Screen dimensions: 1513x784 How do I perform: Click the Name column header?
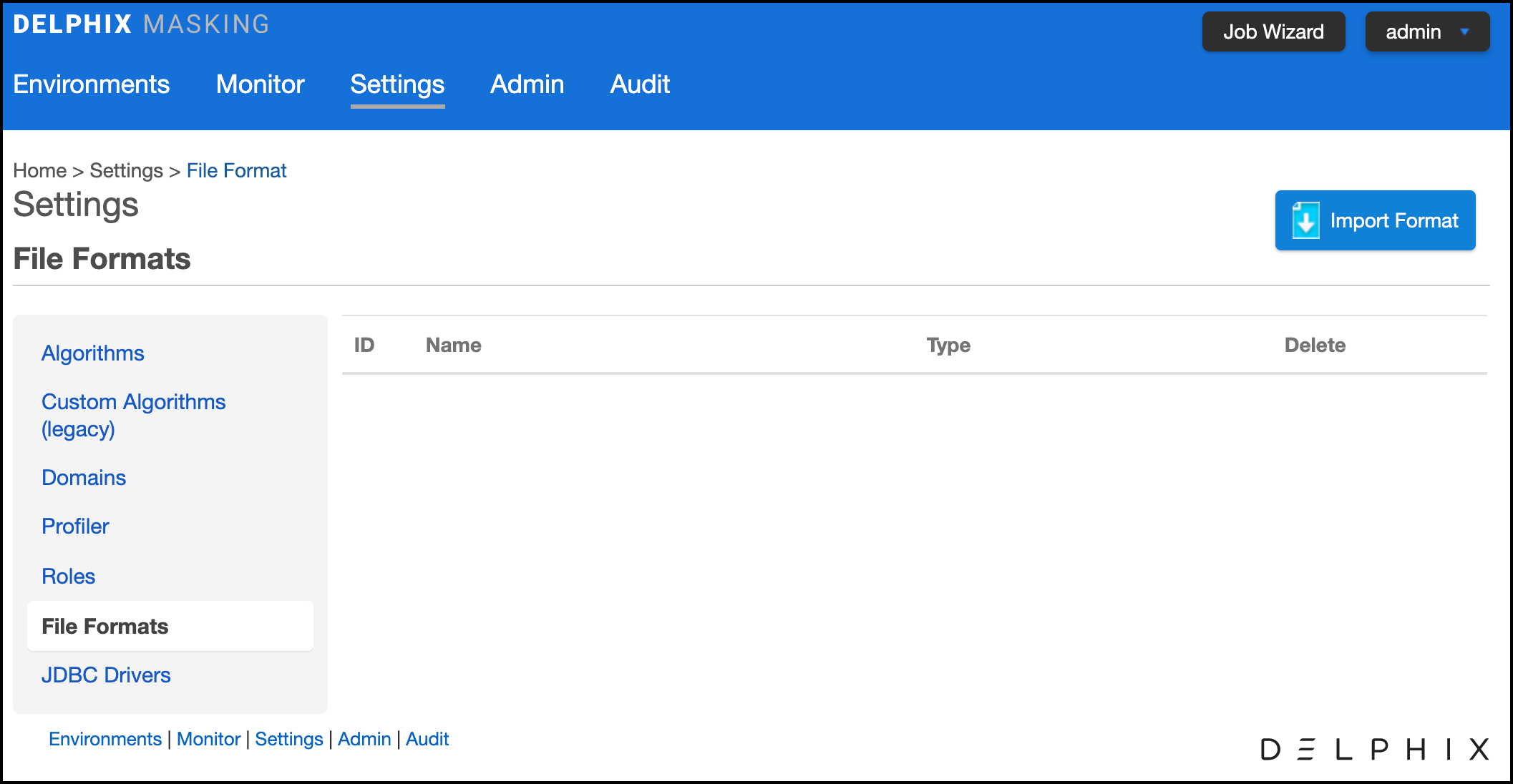click(x=453, y=346)
